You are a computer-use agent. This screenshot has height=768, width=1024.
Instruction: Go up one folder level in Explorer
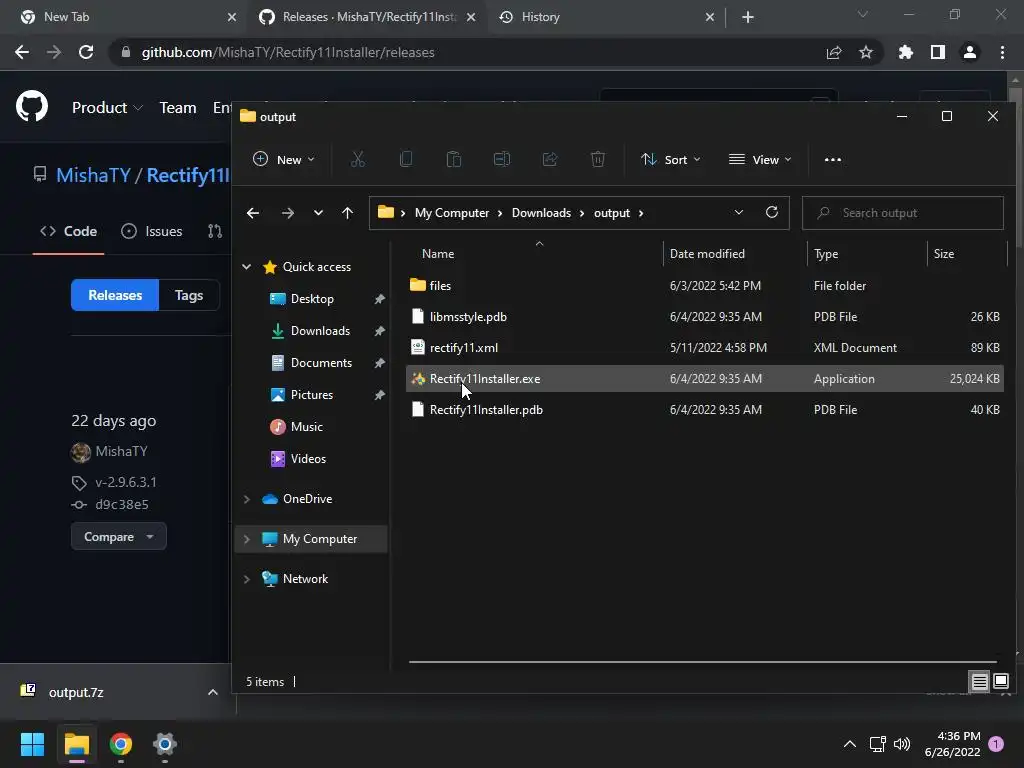pyautogui.click(x=347, y=213)
